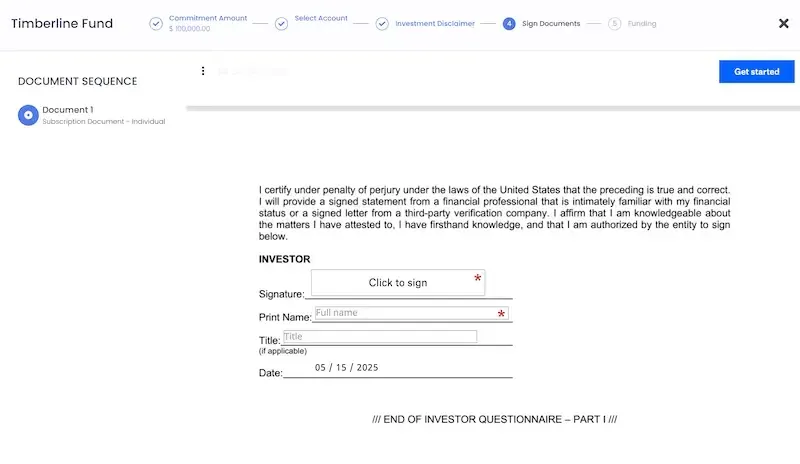Click the Investment Disclaimer step checkmark icon
Image resolution: width=800 pixels, height=464 pixels.
(x=382, y=23)
